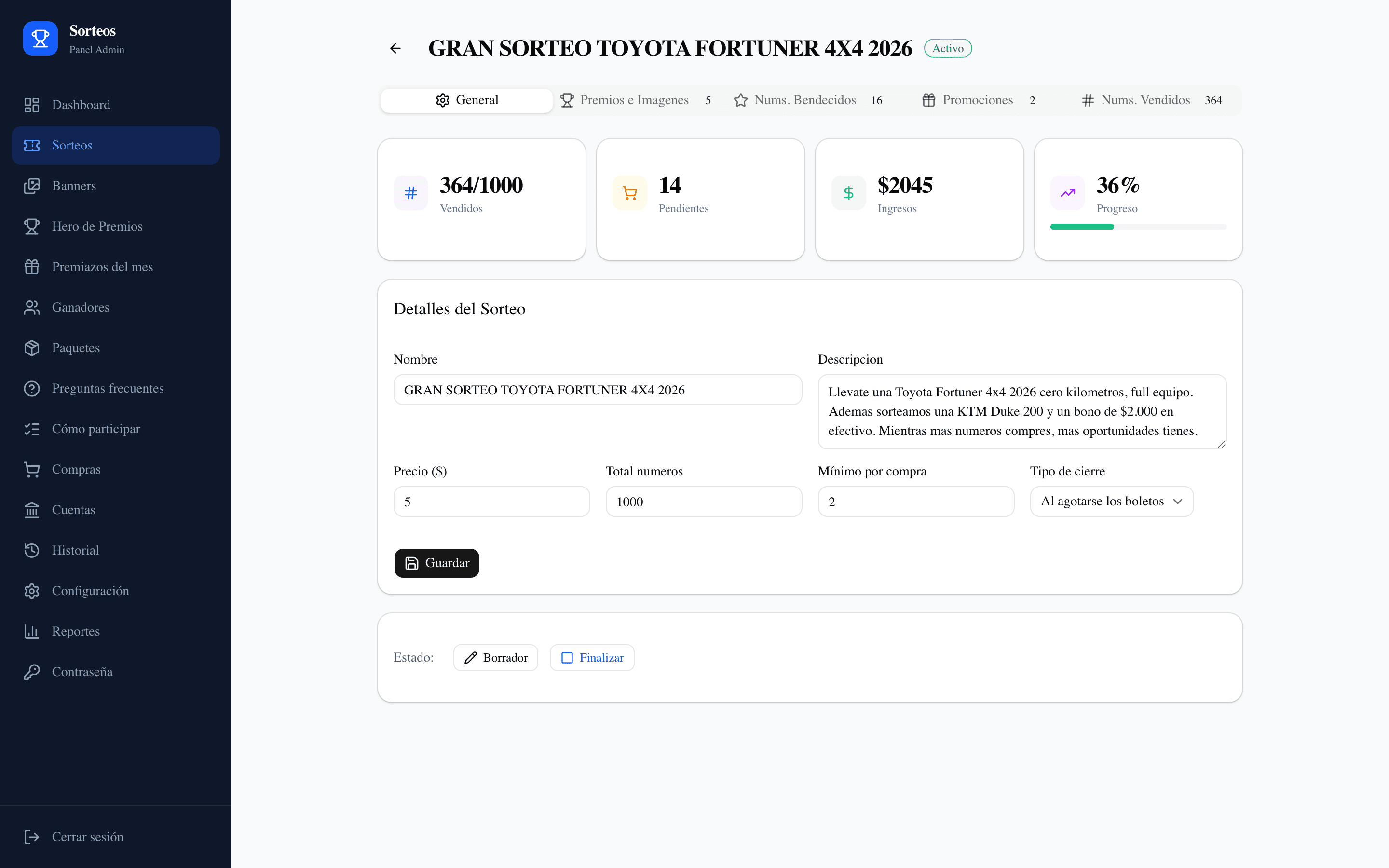Click the Hero de Premios trophy icon

(x=31, y=226)
